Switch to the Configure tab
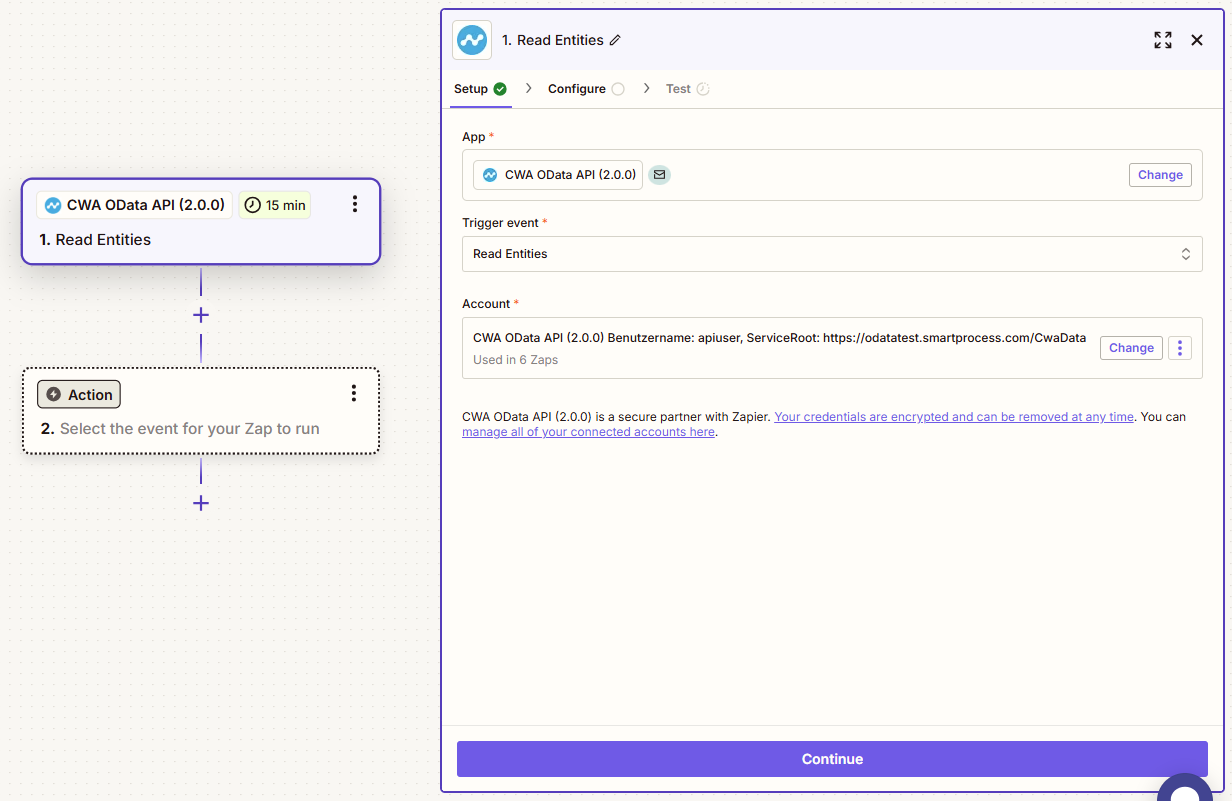Viewport: 1232px width, 801px height. [577, 89]
